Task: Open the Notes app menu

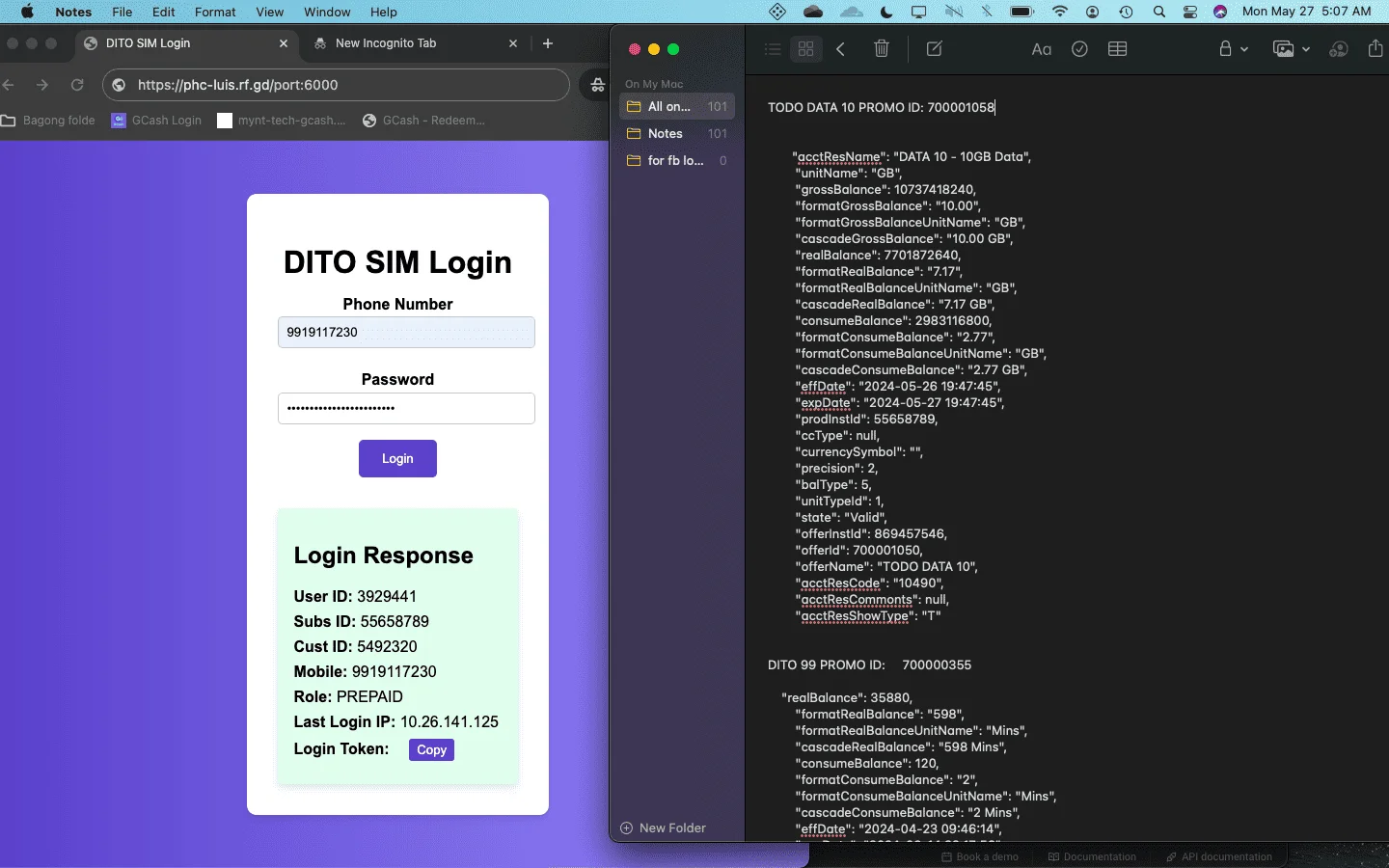Action: [x=73, y=12]
